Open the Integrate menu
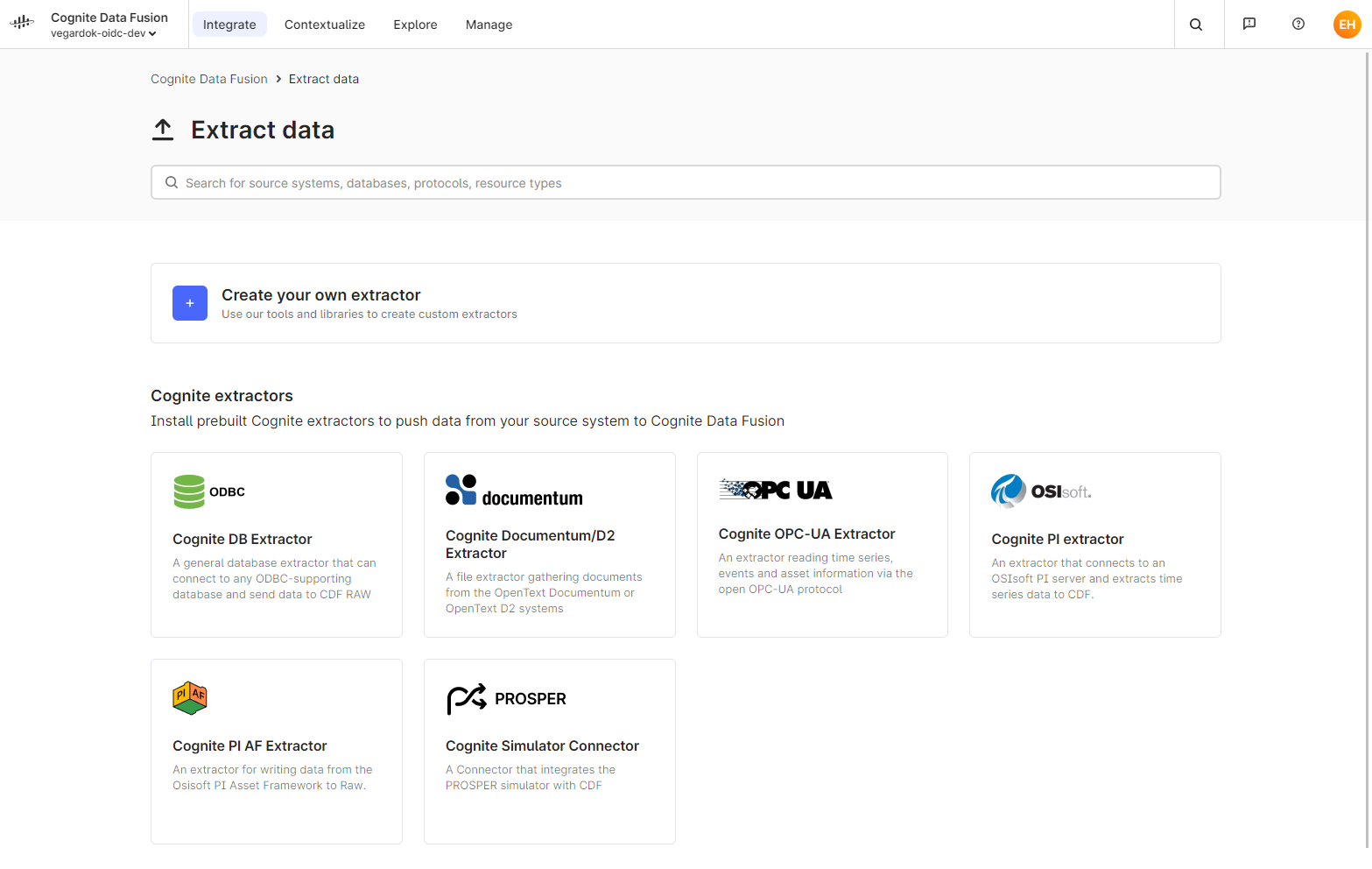Viewport: 1372px width, 869px height. coord(229,25)
